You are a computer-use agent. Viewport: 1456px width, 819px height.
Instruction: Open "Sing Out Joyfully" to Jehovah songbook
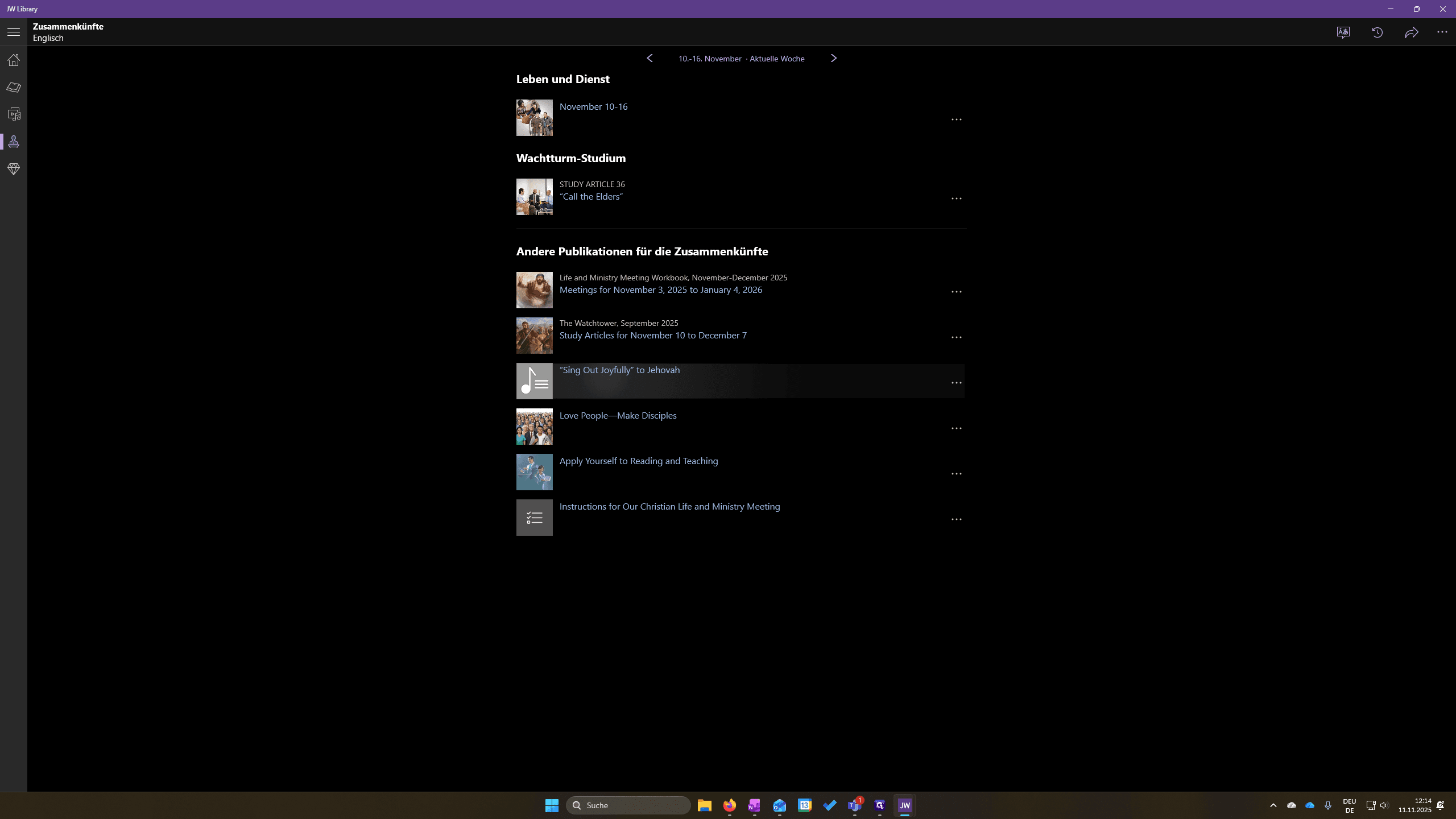(x=619, y=370)
